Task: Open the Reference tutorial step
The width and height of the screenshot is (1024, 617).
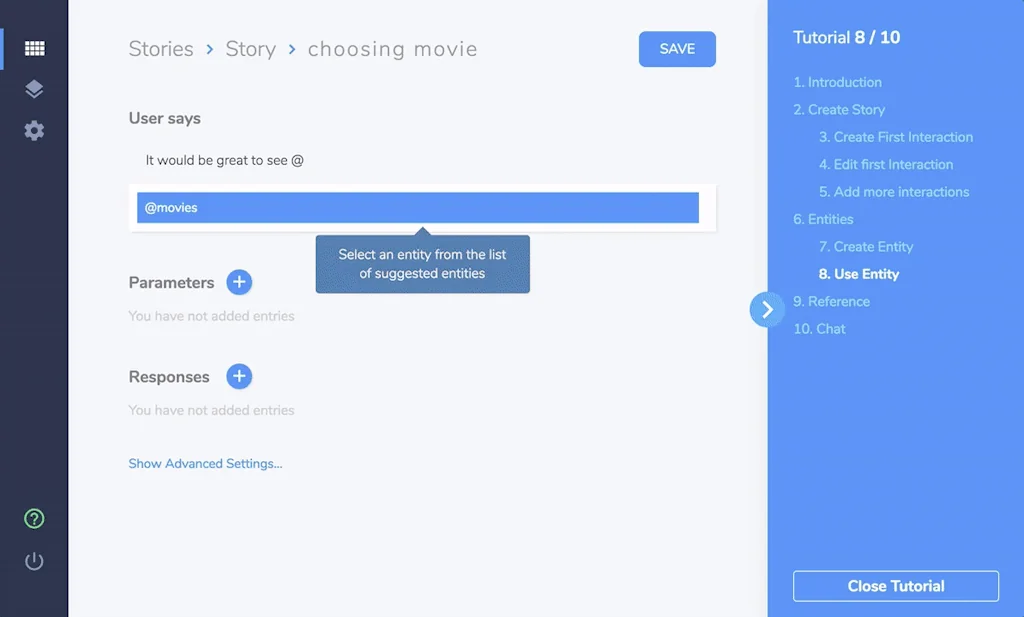Action: 833,301
